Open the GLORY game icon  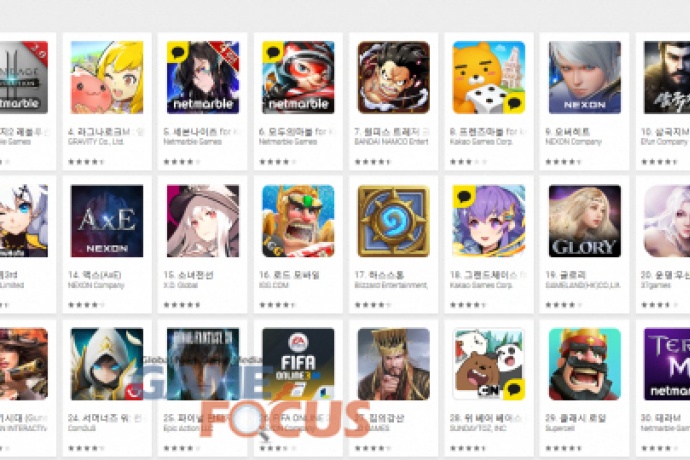pyautogui.click(x=585, y=221)
